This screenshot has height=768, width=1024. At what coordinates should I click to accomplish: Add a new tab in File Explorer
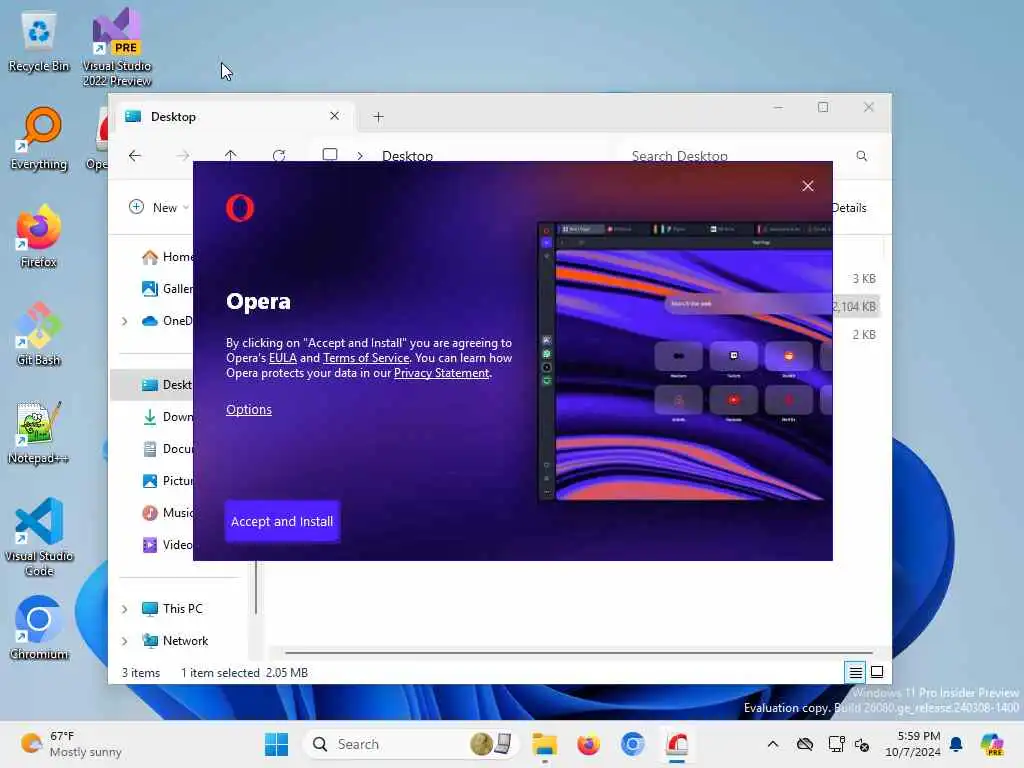[378, 117]
